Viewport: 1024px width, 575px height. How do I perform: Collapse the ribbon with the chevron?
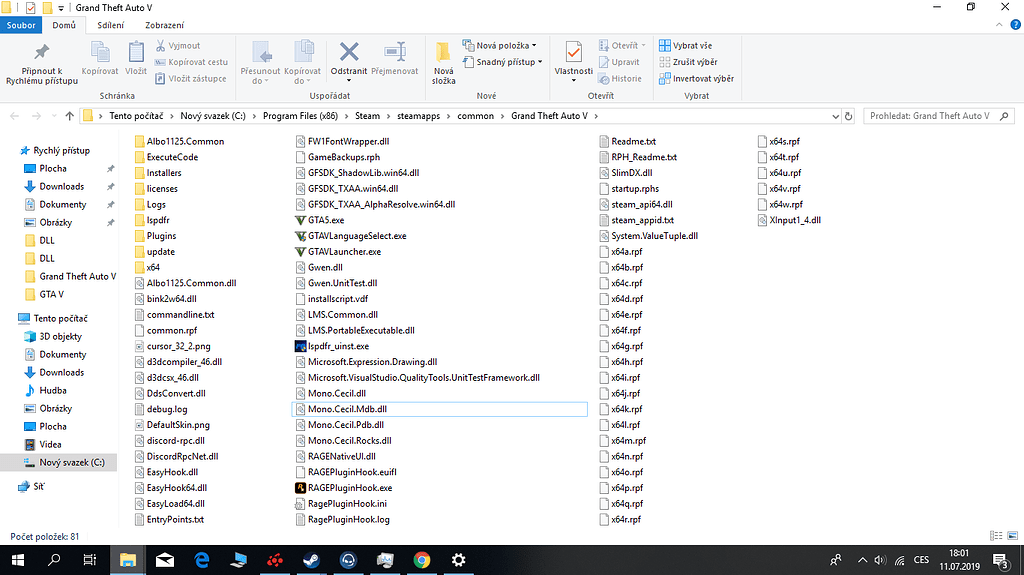[x=999, y=25]
